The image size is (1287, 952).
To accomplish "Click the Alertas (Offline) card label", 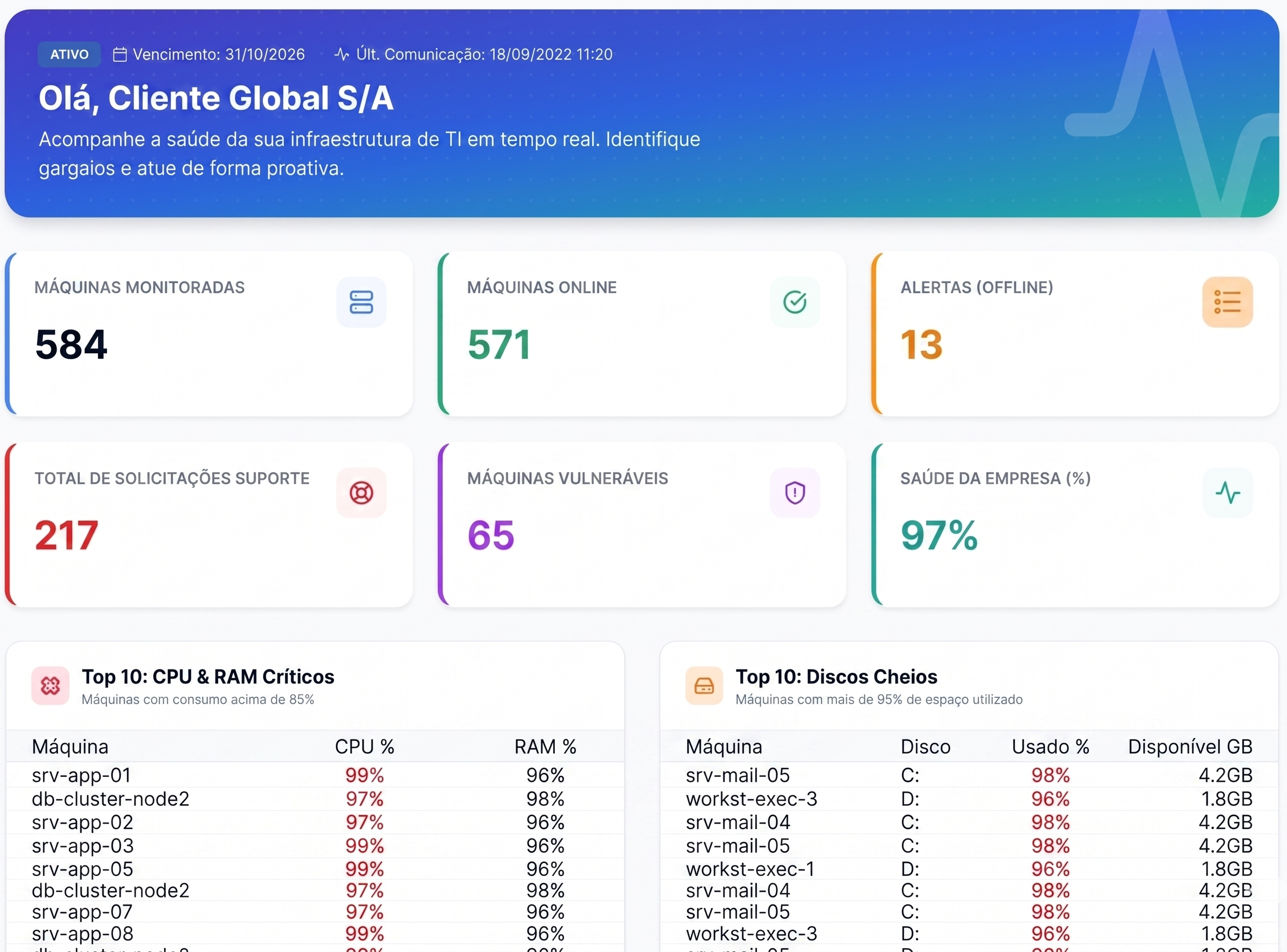I will click(x=977, y=288).
